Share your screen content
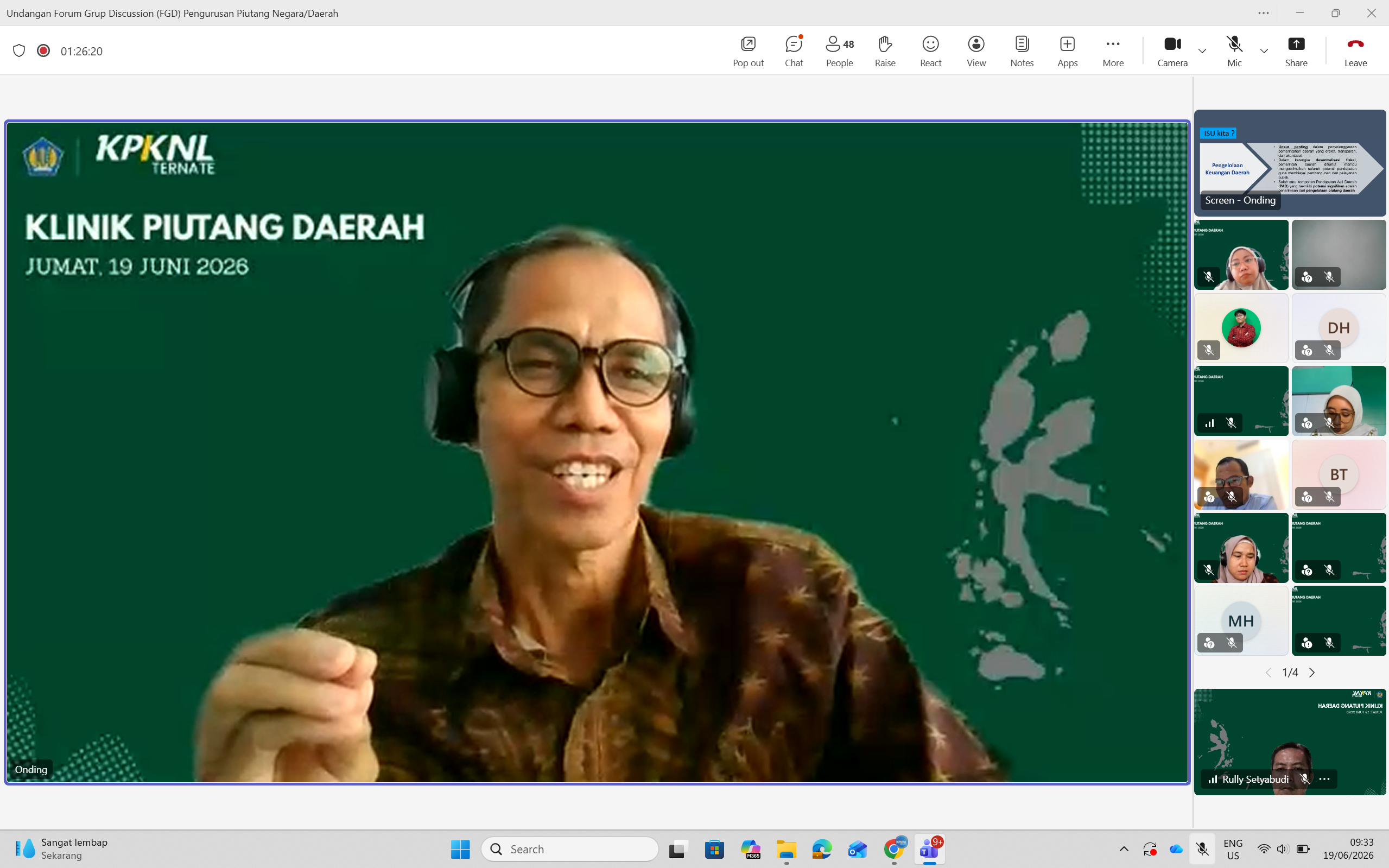The width and height of the screenshot is (1389, 868). (1296, 51)
